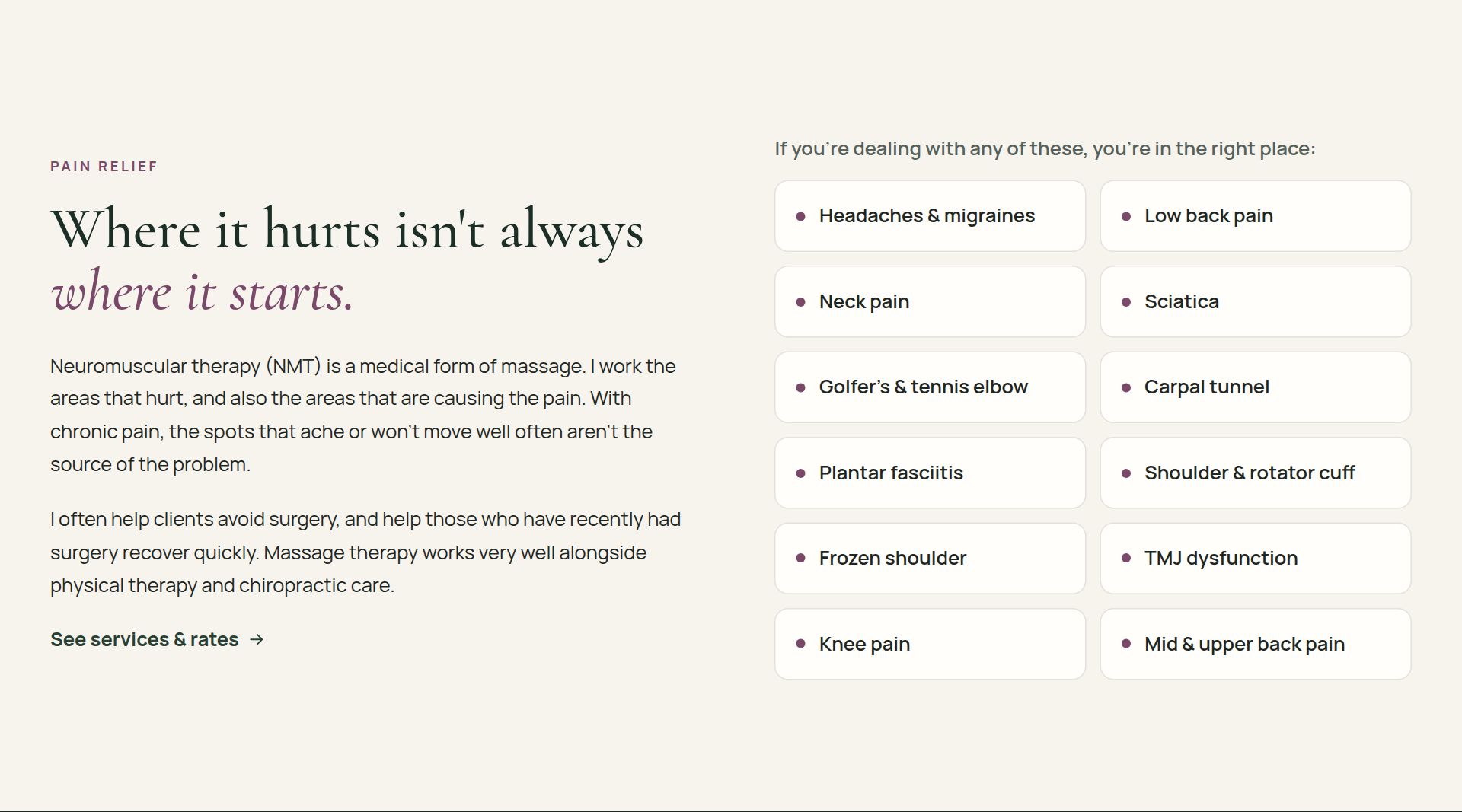This screenshot has height=812, width=1462.
Task: Choose the Neck pain card
Action: coord(930,301)
